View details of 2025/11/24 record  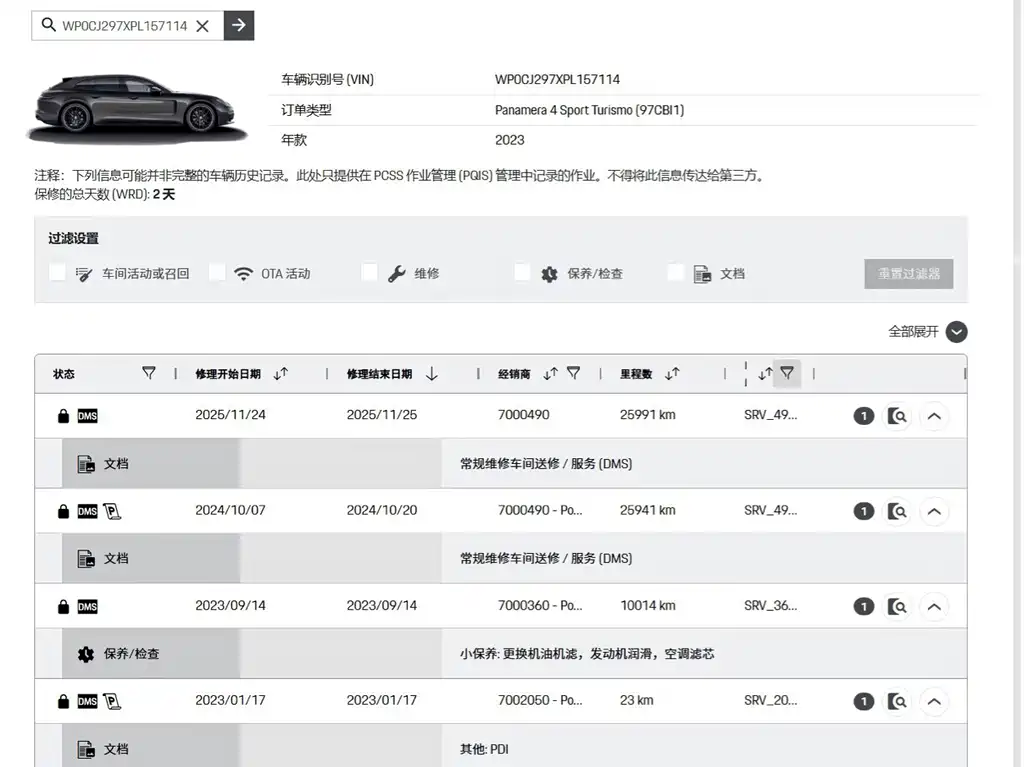(x=897, y=416)
